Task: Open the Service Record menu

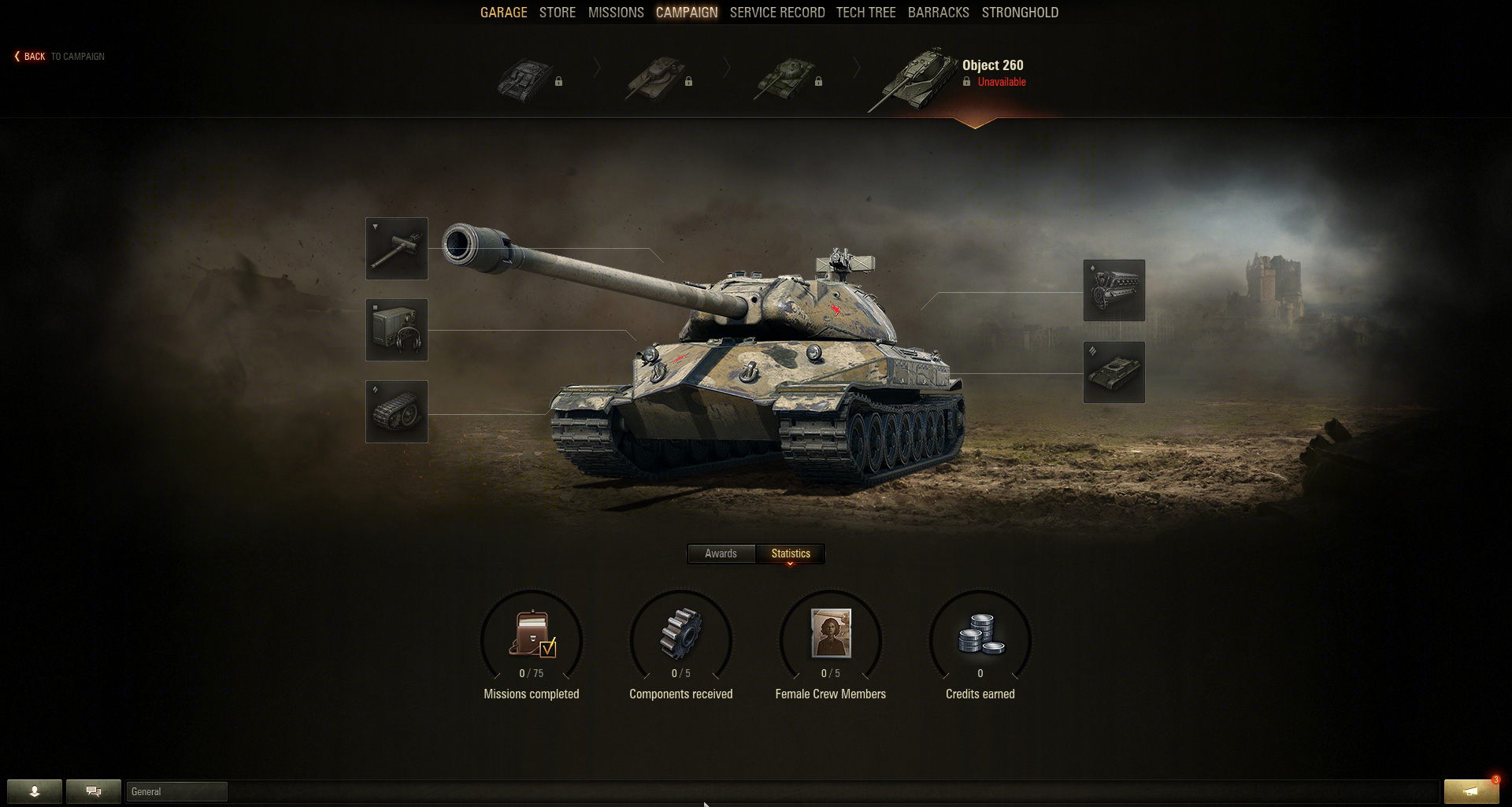Action: point(777,13)
